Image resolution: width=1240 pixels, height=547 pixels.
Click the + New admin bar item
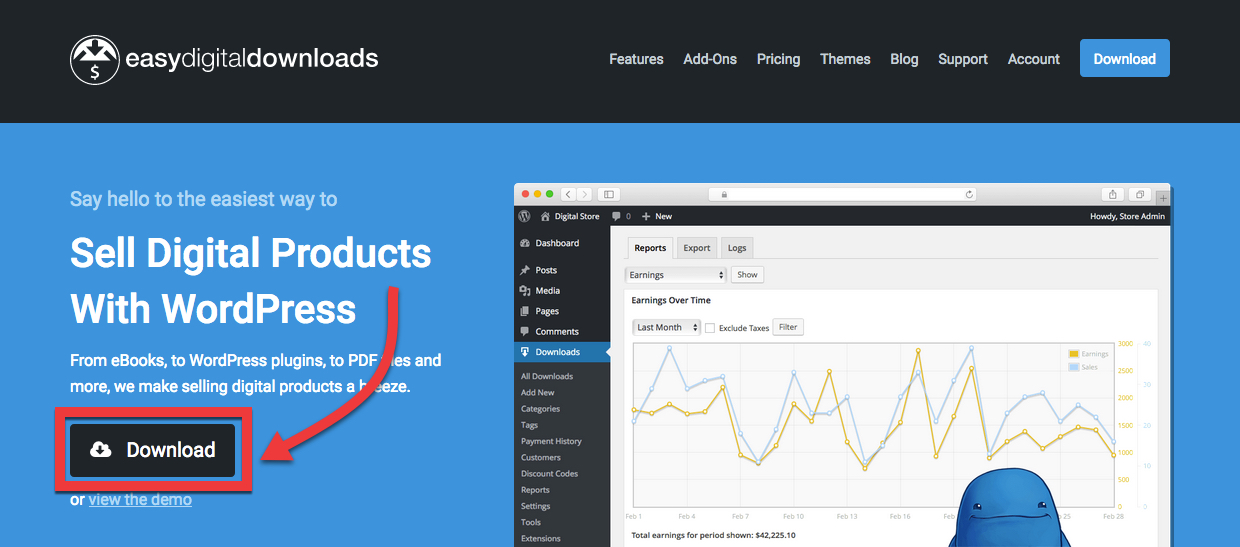[657, 216]
